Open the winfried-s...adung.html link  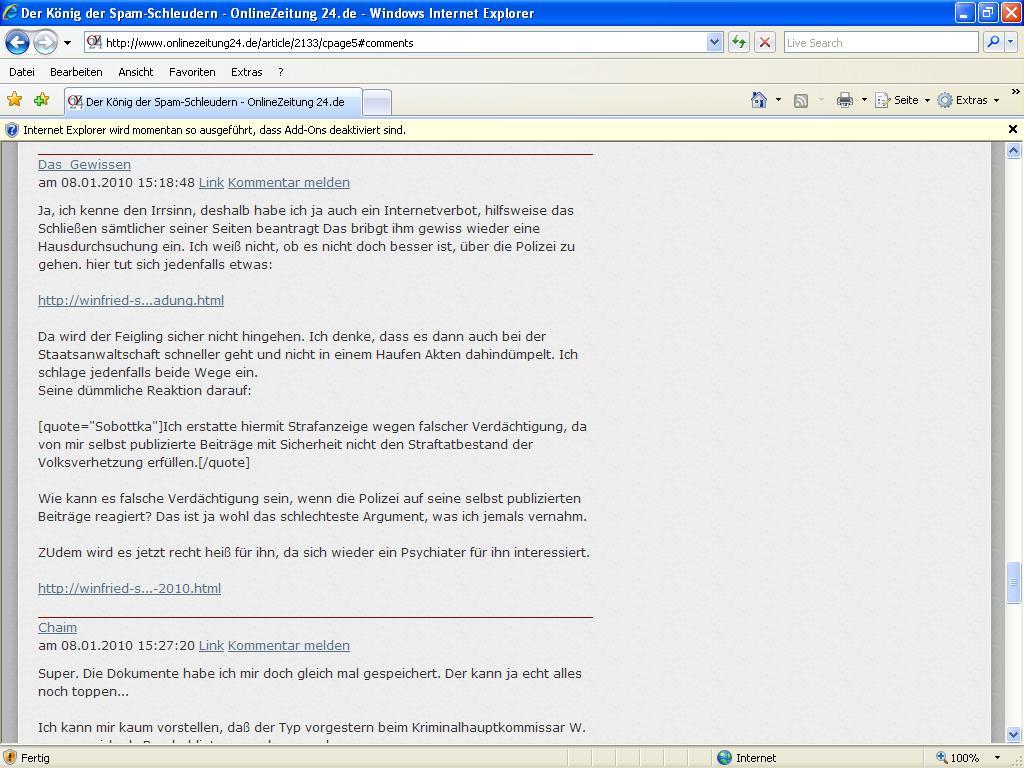point(131,300)
